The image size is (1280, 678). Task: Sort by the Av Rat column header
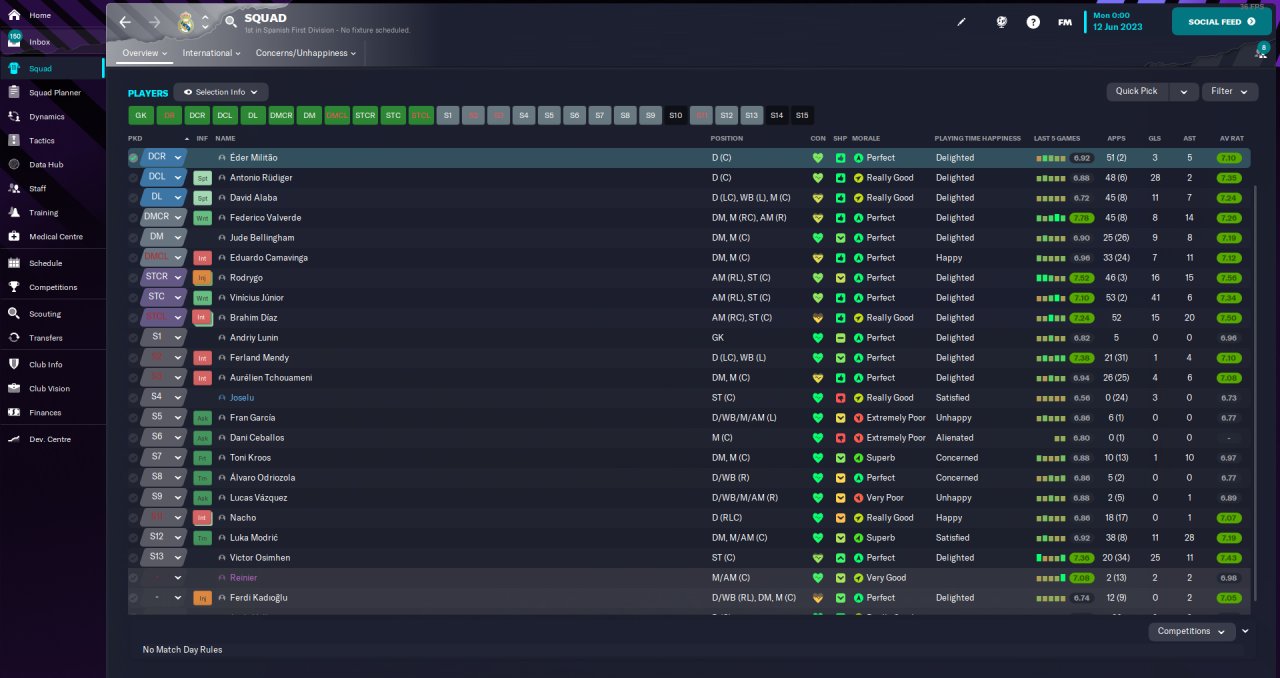pos(1231,138)
